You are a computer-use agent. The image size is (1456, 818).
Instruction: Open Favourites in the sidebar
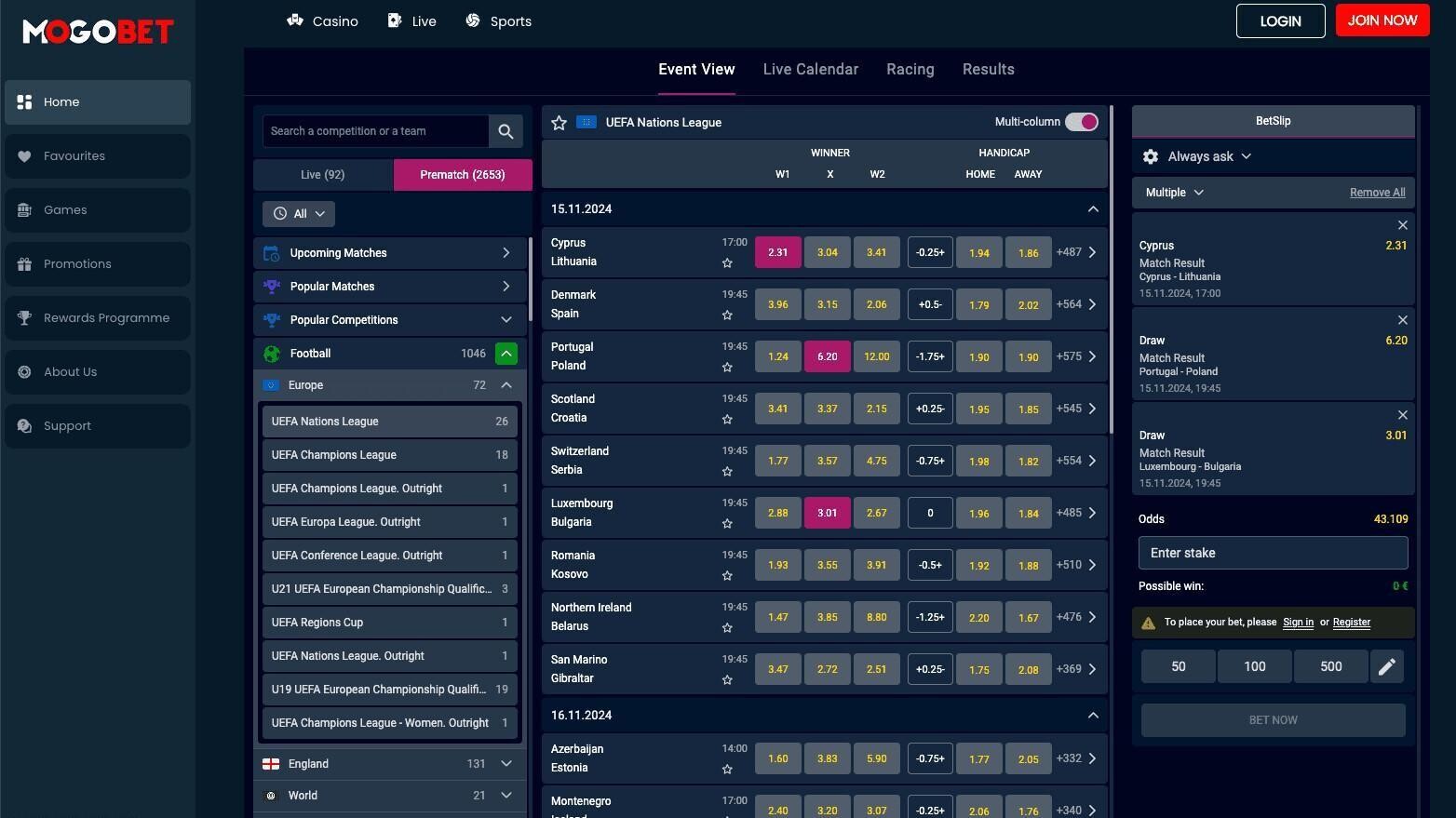coord(98,156)
